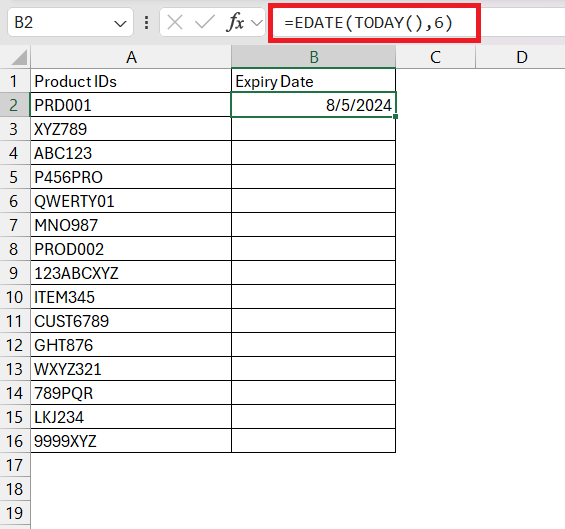The height and width of the screenshot is (529, 565).
Task: Select cell containing PRD001
Action: (131, 105)
